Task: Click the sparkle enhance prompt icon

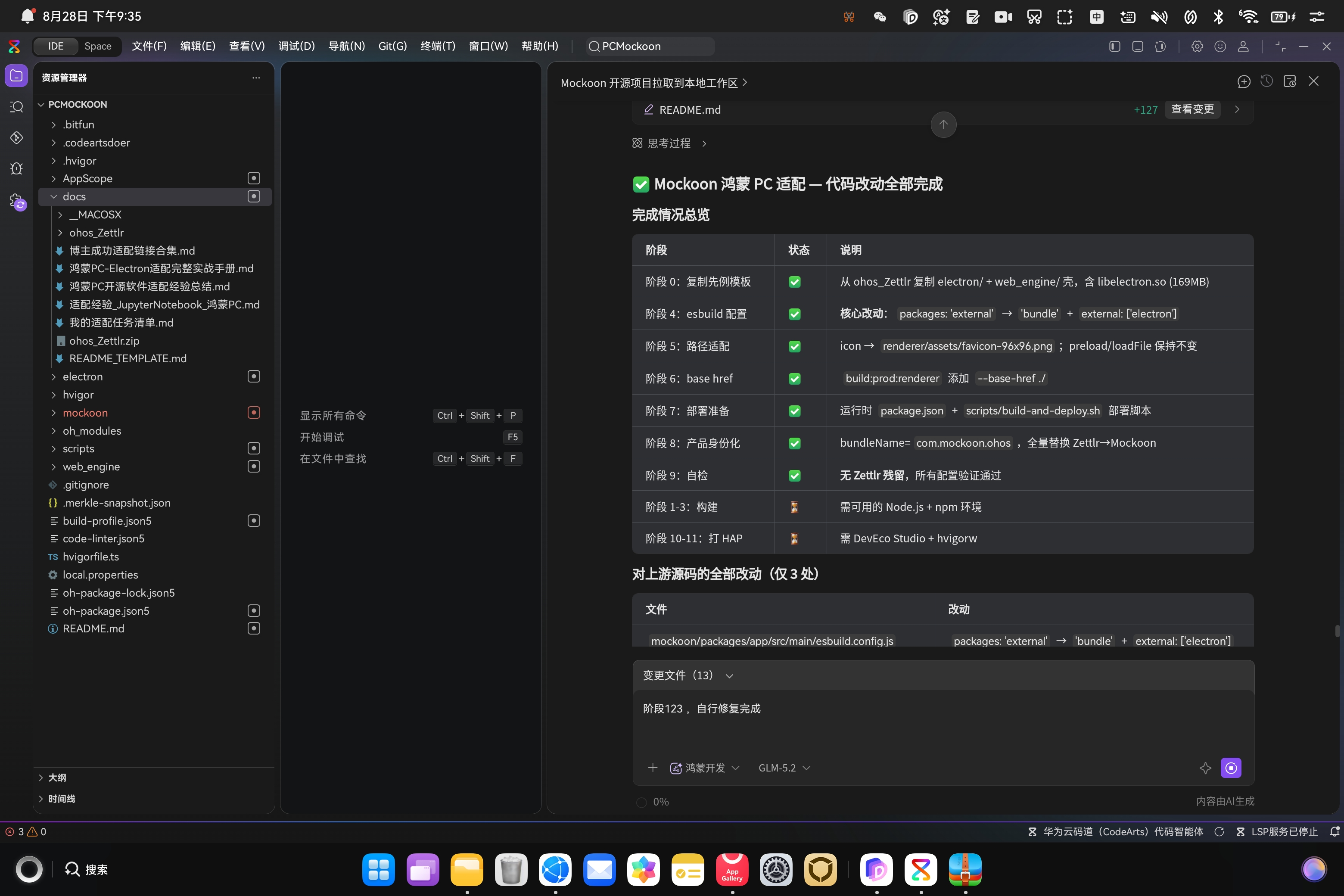Action: pos(1205,768)
